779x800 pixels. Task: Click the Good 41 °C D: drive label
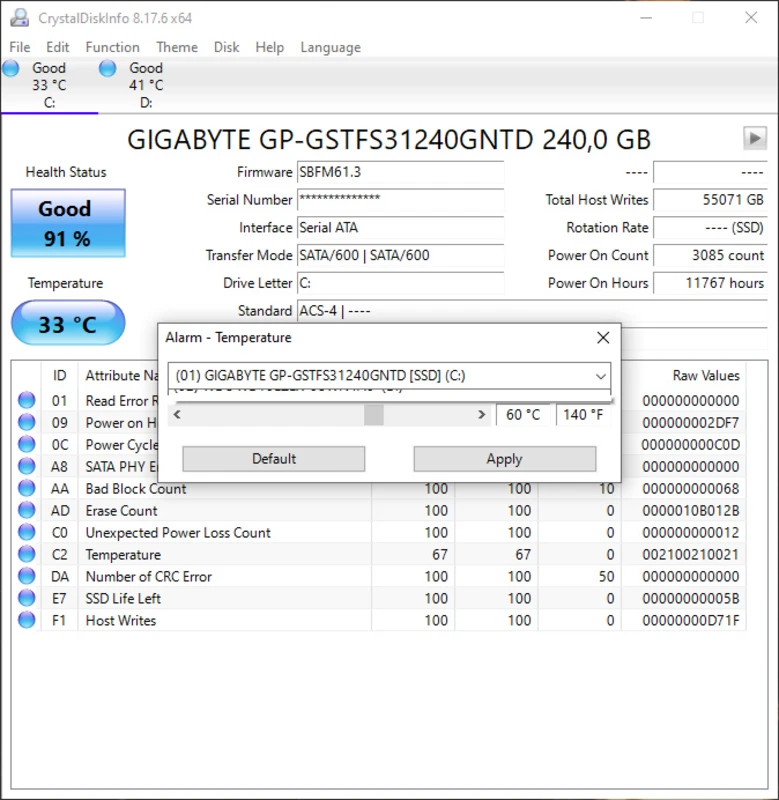pos(146,85)
